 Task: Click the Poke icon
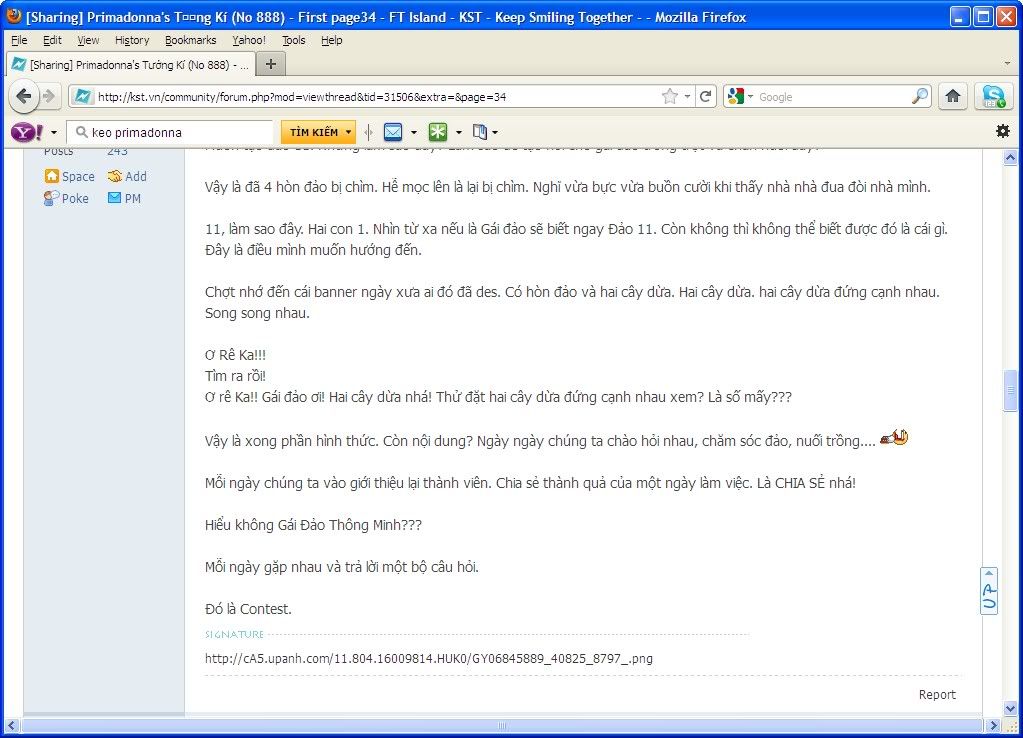click(x=51, y=198)
